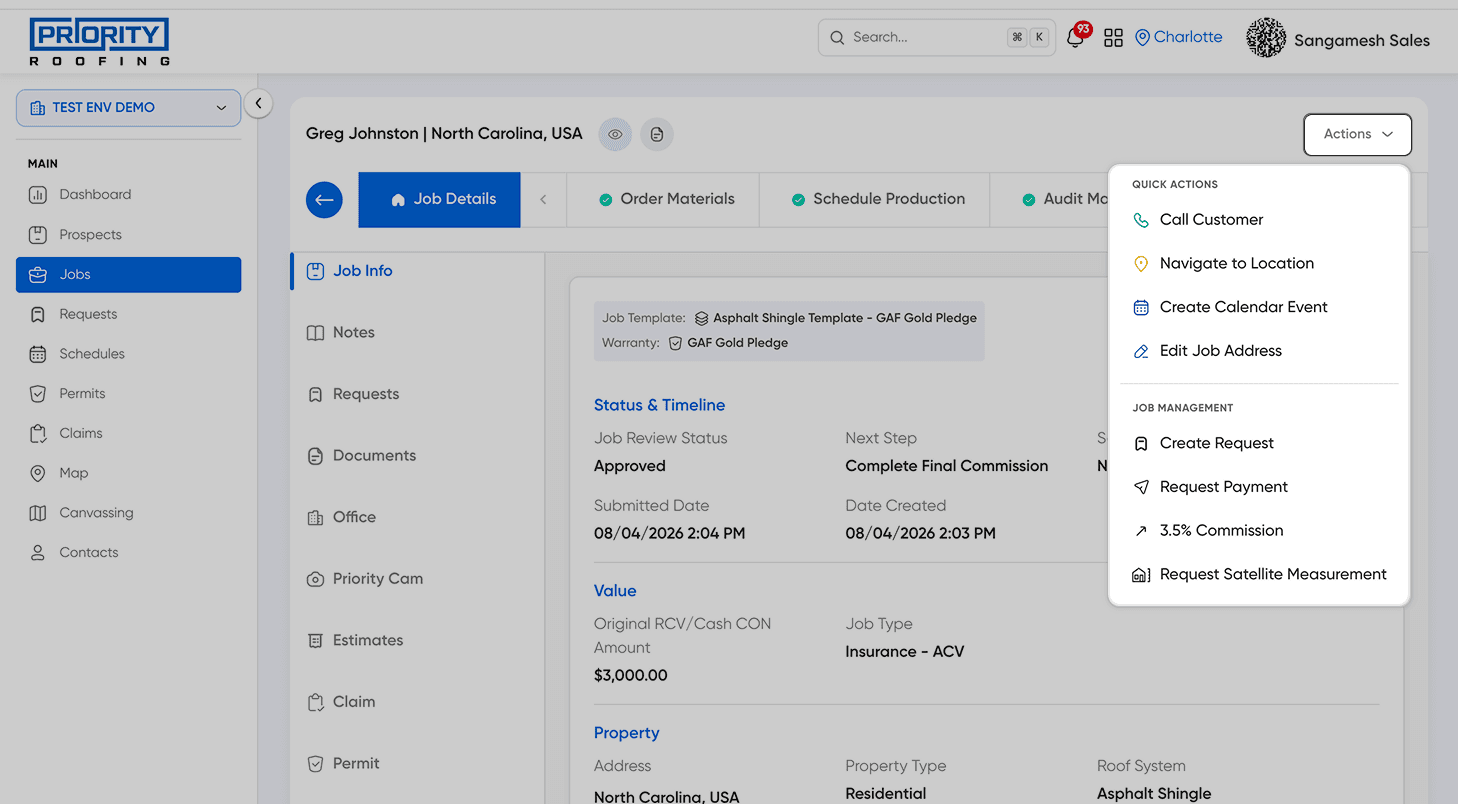Toggle the eye visibility icon beside Greg Johnston
The height and width of the screenshot is (804, 1458).
(x=615, y=134)
